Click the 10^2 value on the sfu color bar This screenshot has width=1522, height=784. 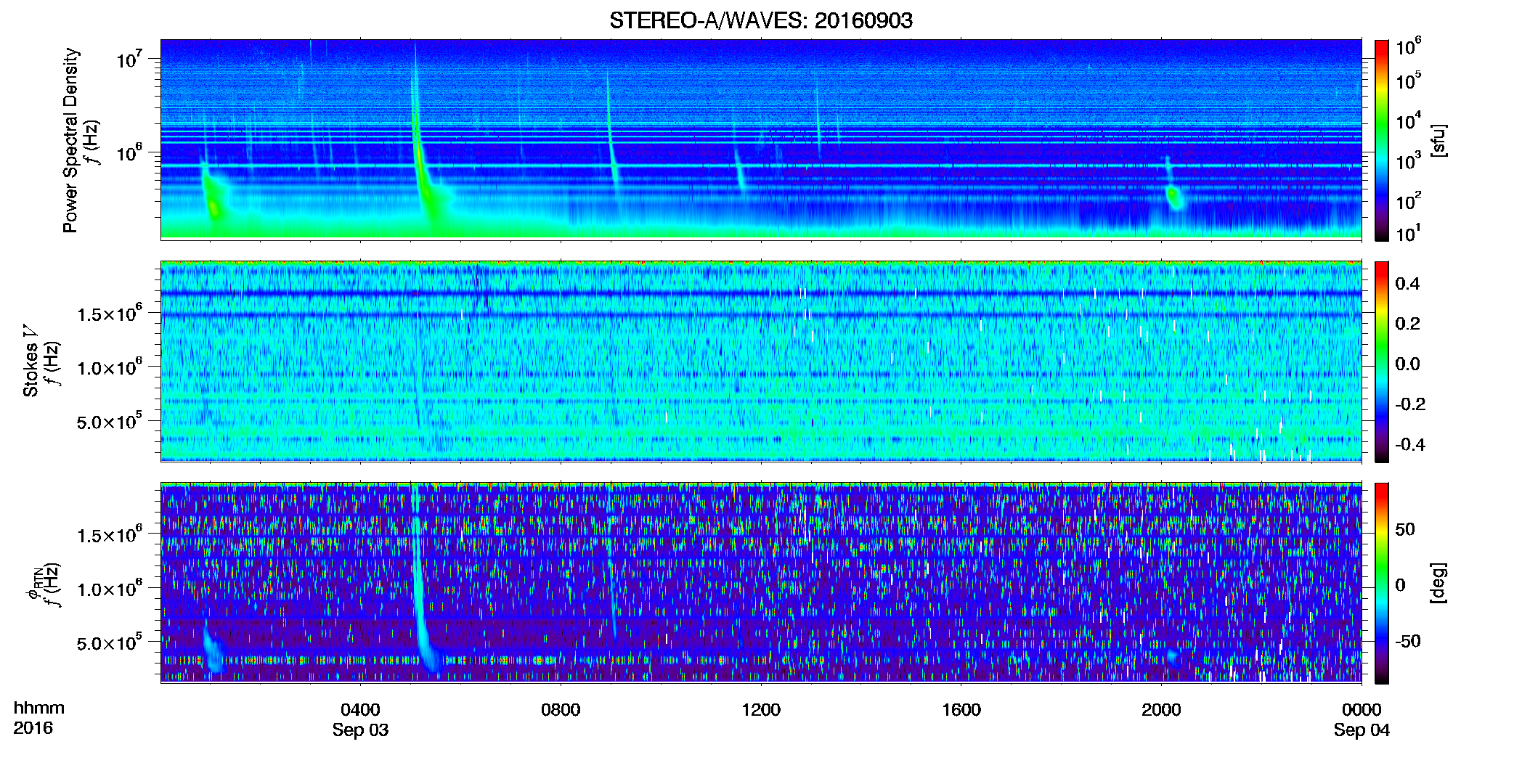tap(1409, 200)
